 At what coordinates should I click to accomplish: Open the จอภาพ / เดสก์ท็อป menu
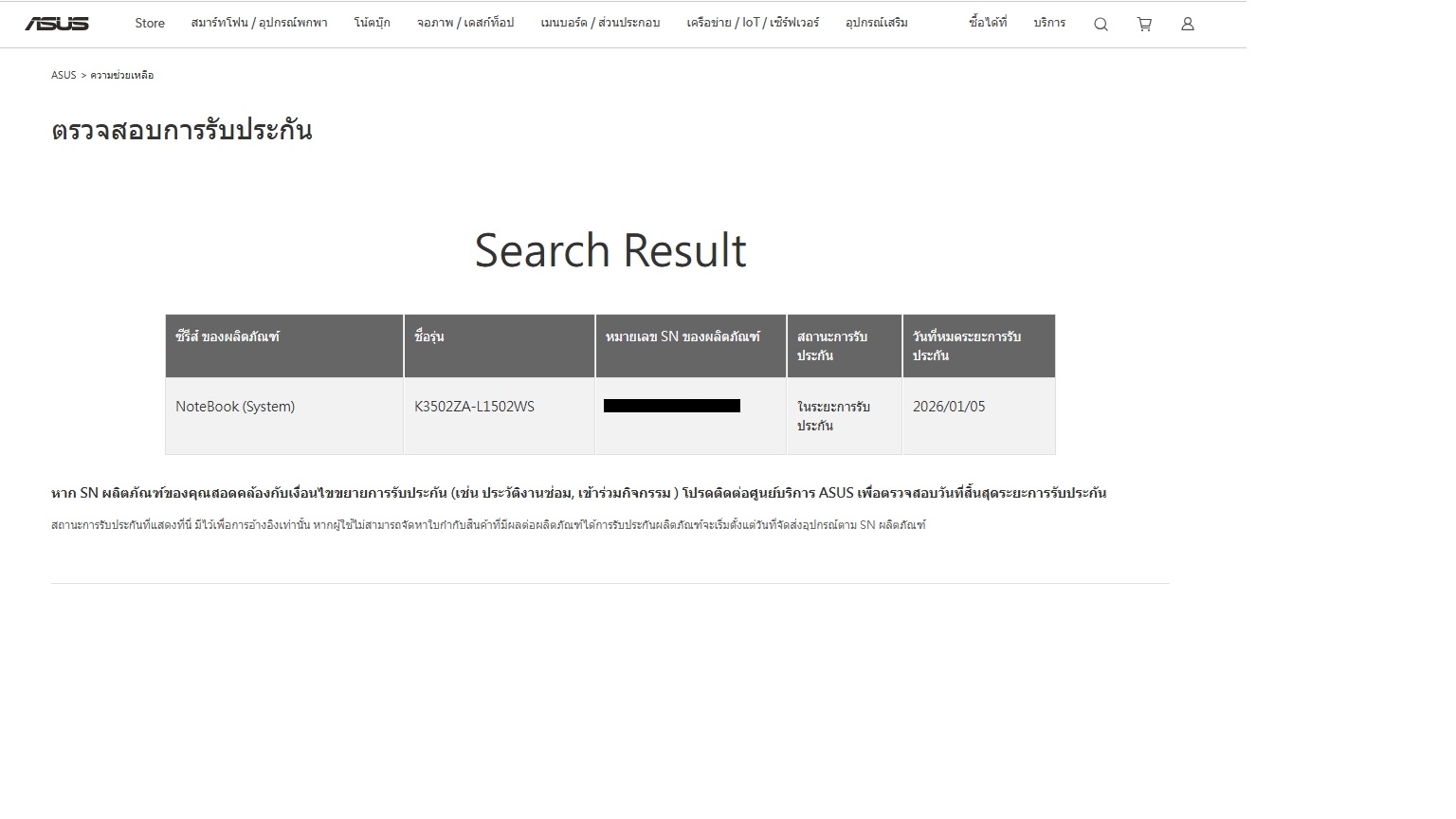(465, 23)
